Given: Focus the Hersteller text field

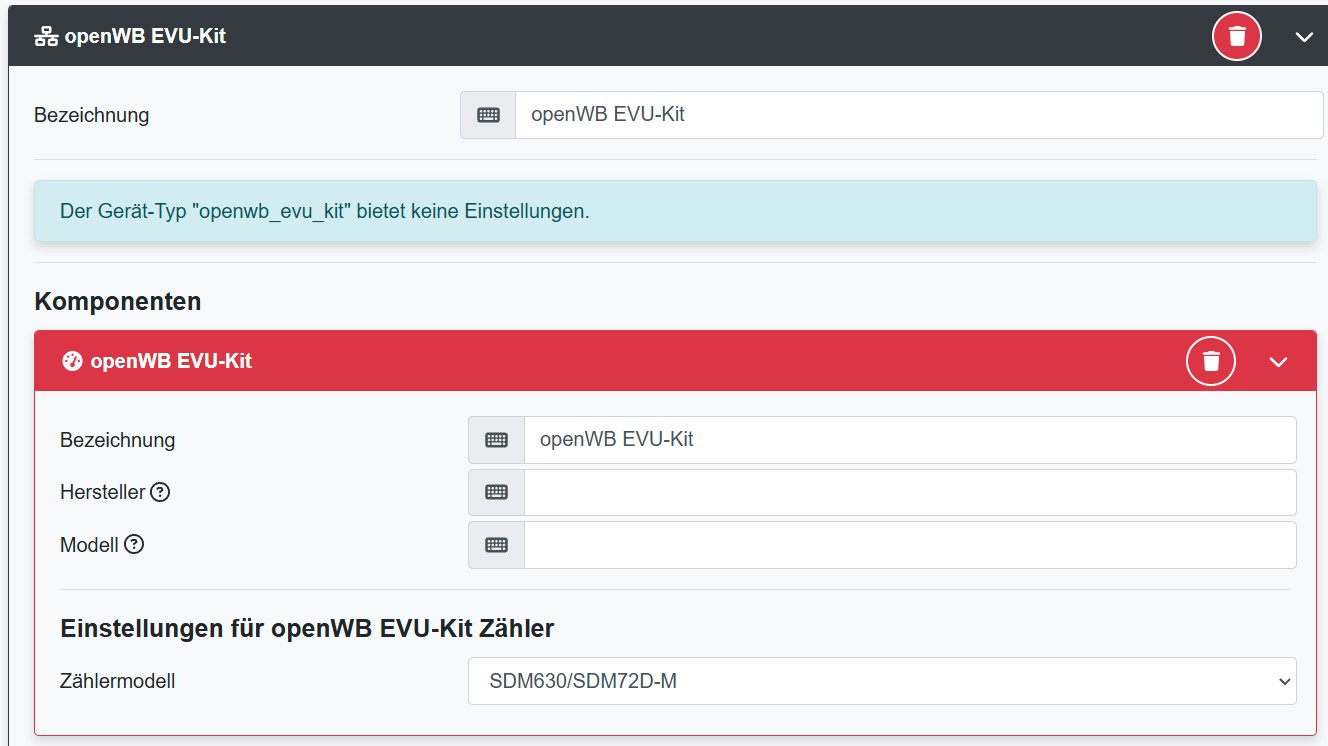Looking at the screenshot, I should [910, 493].
